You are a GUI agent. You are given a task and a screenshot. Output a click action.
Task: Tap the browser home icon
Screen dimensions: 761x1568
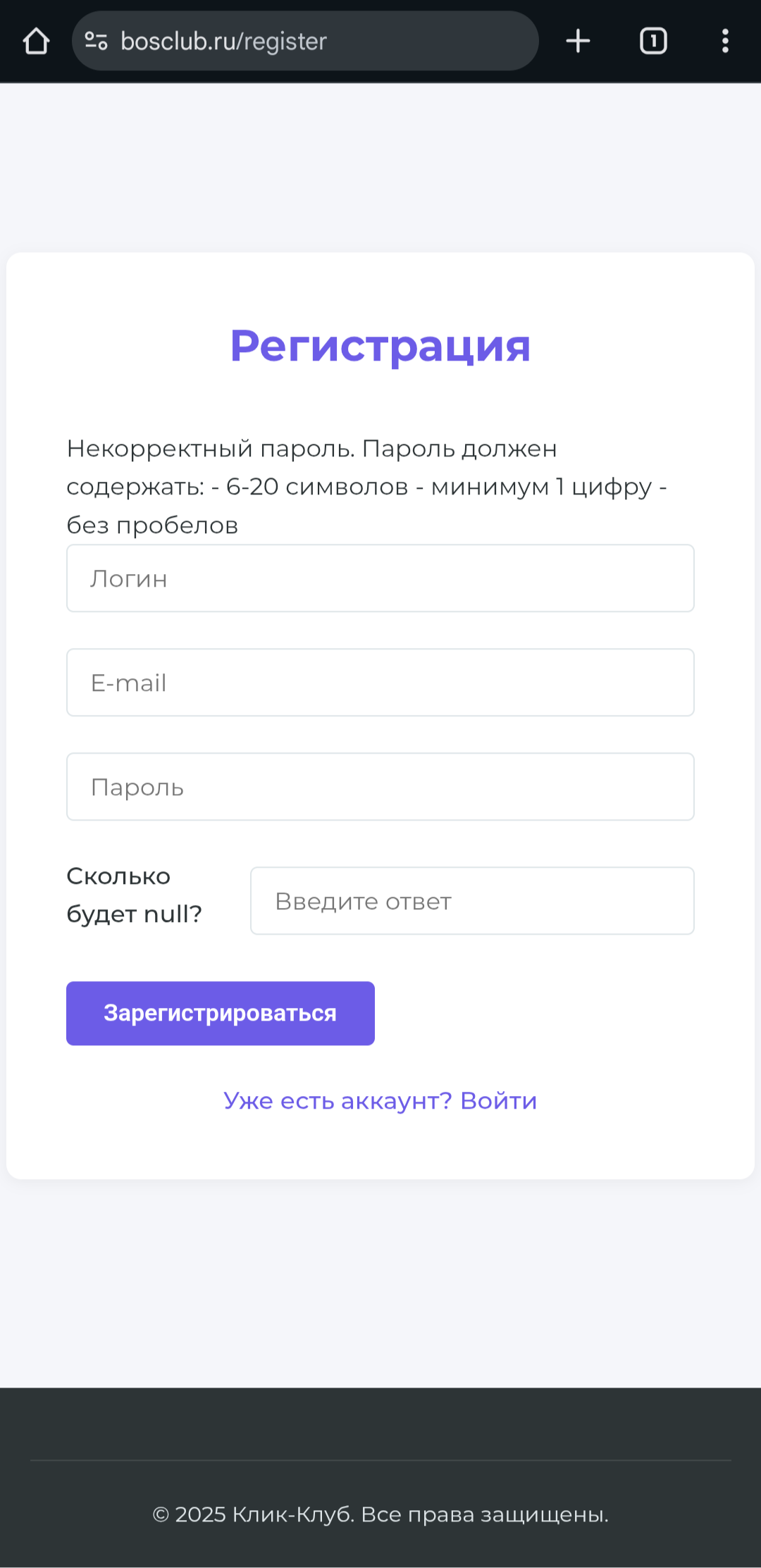pyautogui.click(x=37, y=41)
